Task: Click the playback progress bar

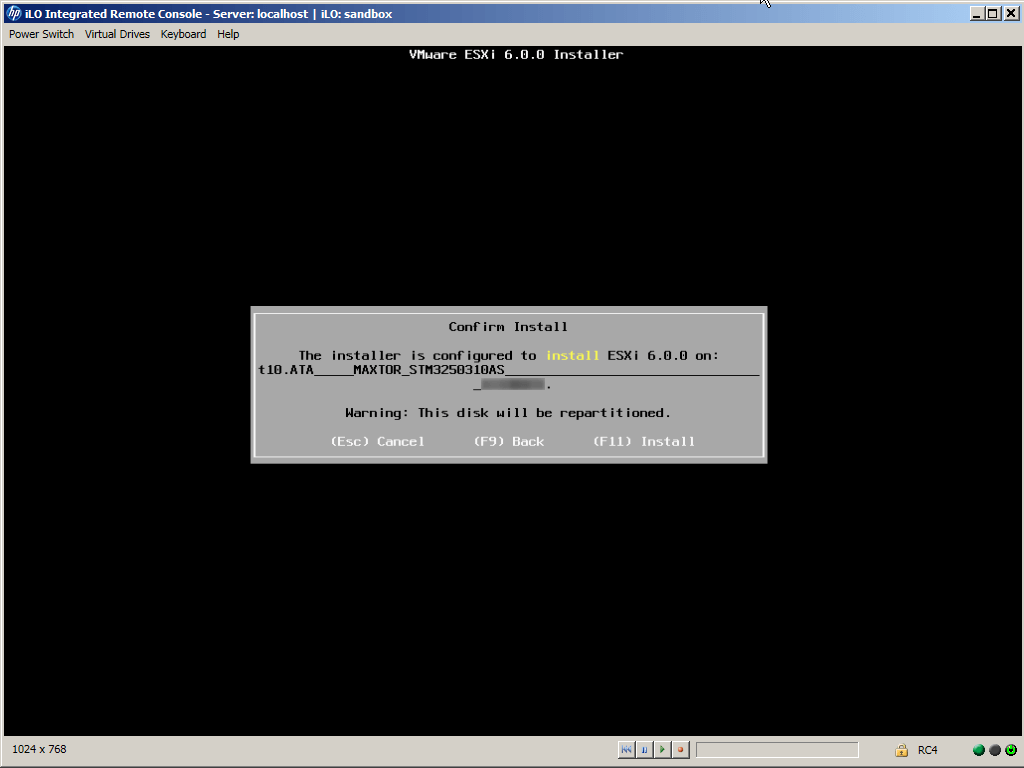Action: click(x=777, y=750)
